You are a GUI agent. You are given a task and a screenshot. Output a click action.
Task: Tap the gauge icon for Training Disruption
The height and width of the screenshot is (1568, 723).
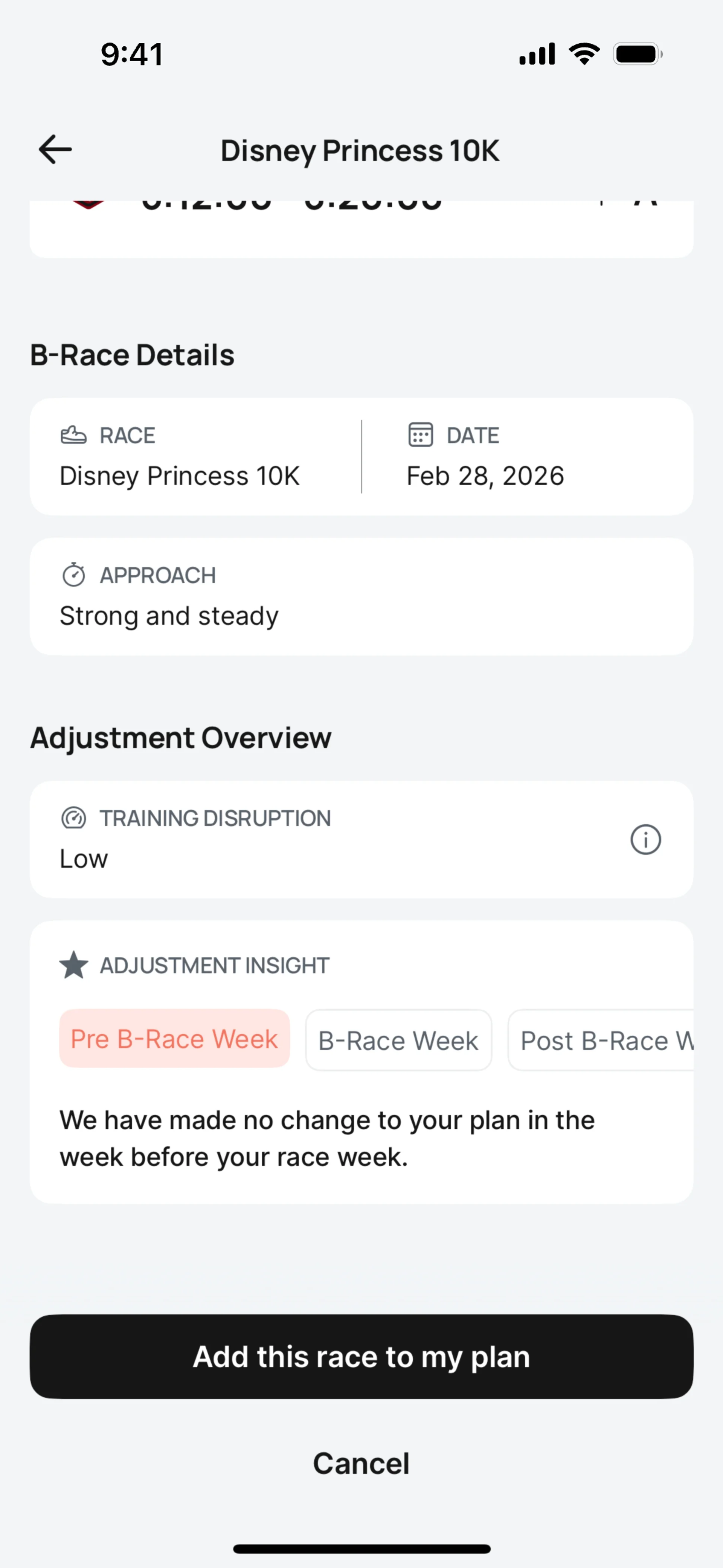[x=74, y=818]
